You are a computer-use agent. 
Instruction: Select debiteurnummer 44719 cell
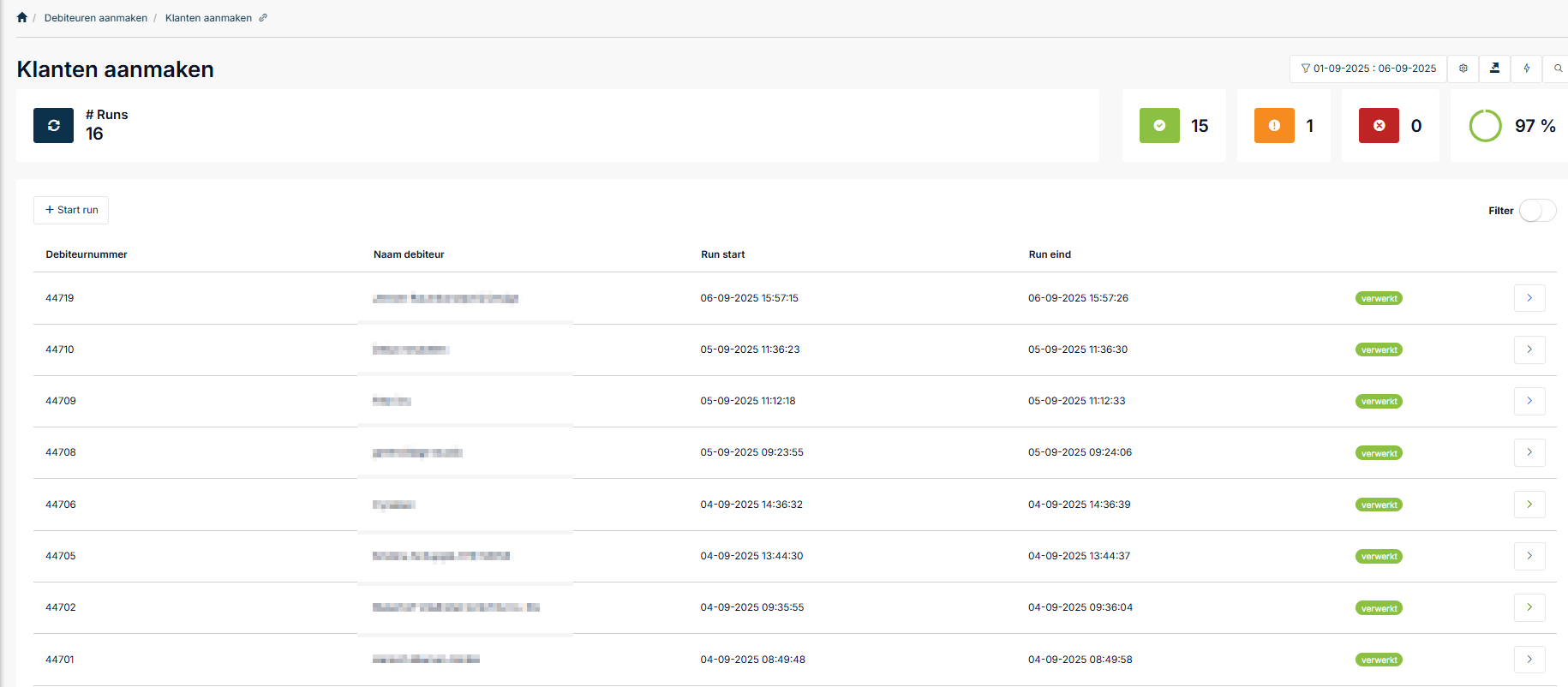[60, 298]
